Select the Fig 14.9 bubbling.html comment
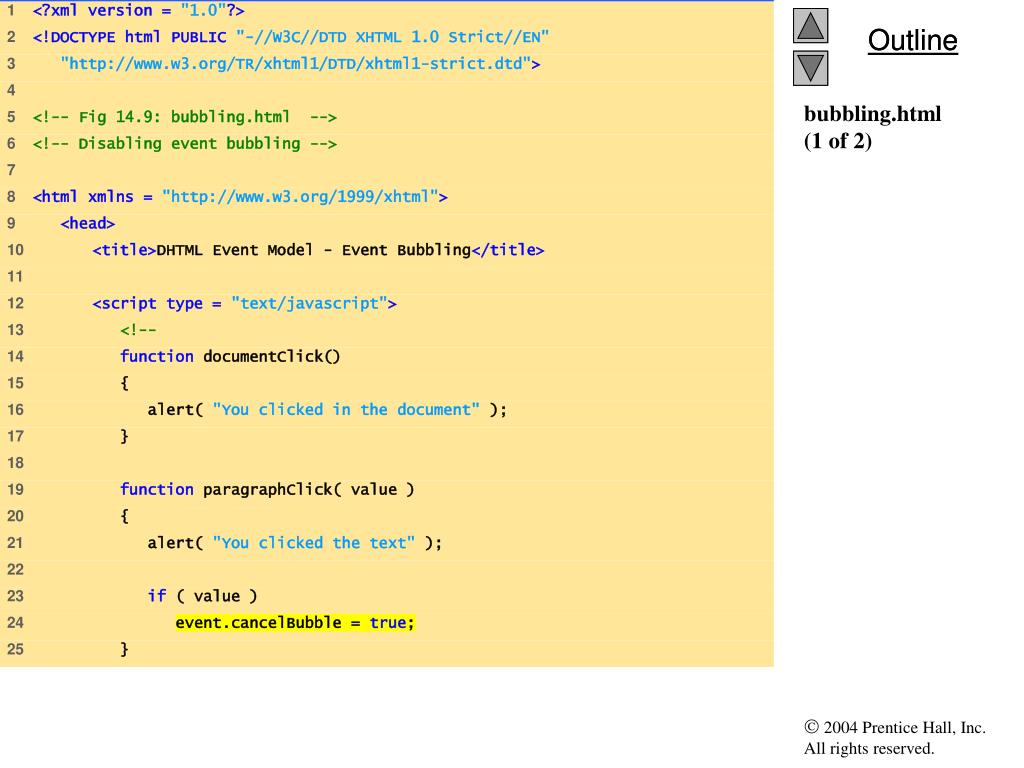1024x768 pixels. click(185, 117)
